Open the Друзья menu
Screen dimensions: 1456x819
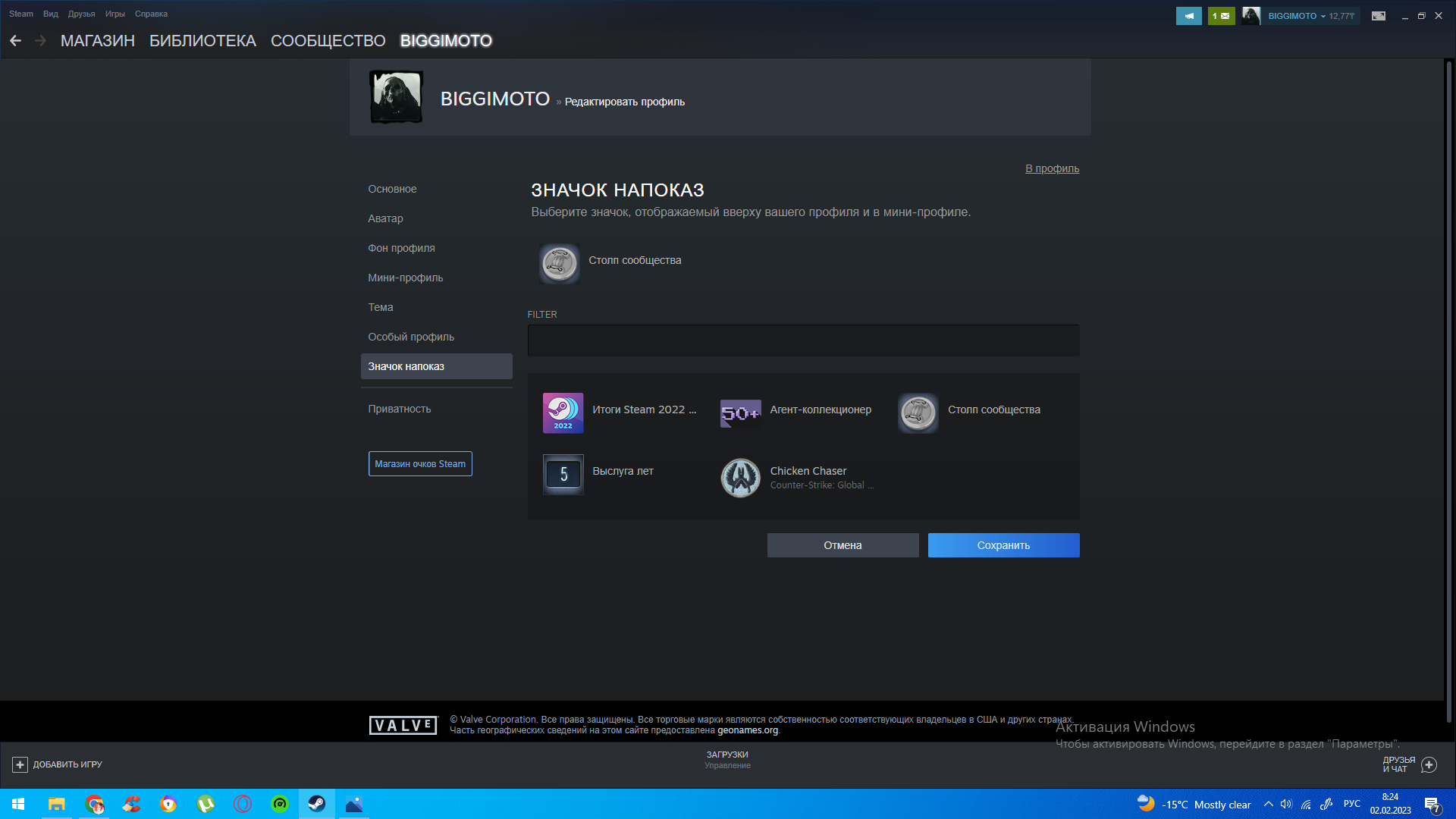click(x=81, y=14)
